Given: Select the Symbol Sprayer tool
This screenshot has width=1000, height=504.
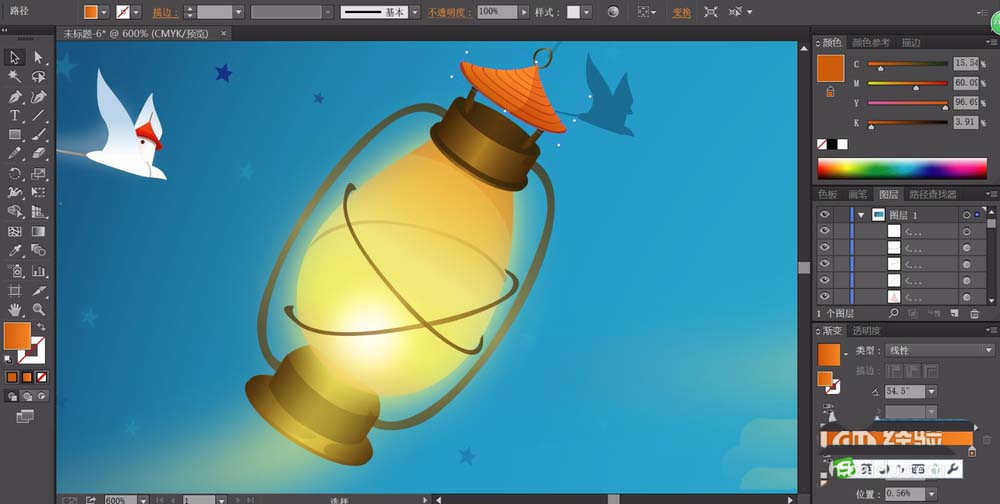Looking at the screenshot, I should coord(15,271).
